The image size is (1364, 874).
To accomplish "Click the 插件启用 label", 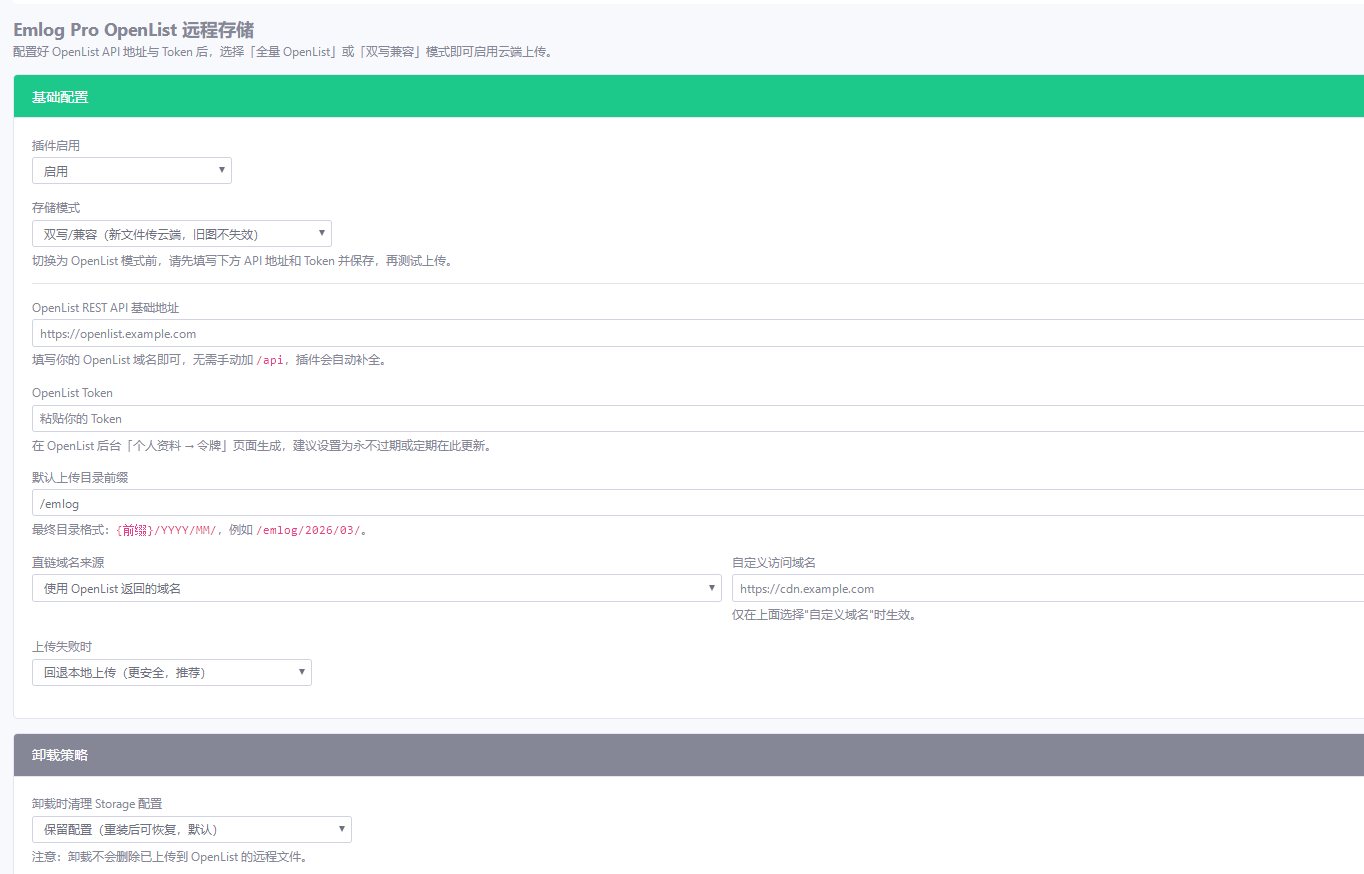I will click(56, 146).
